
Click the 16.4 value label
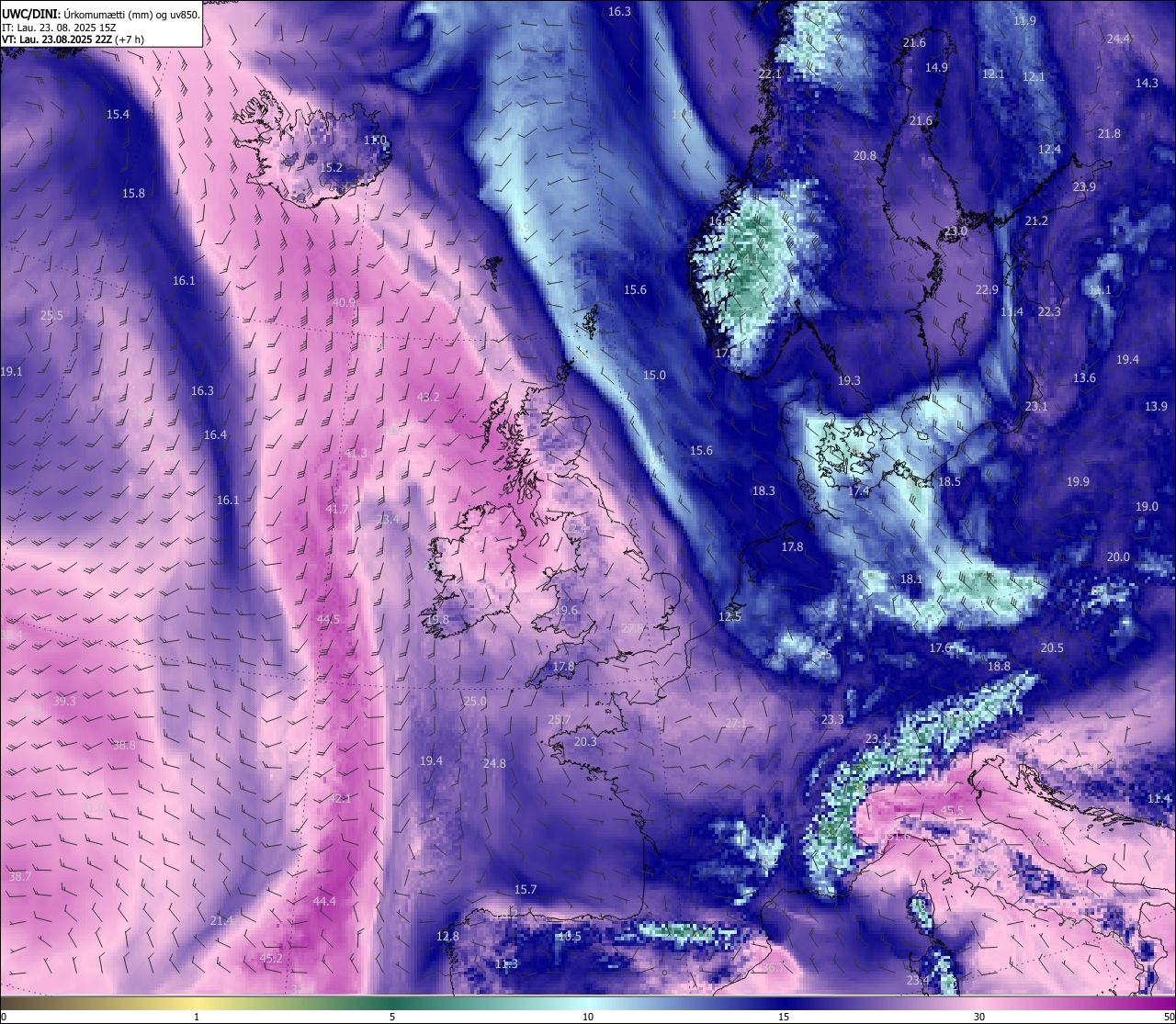tap(215, 435)
